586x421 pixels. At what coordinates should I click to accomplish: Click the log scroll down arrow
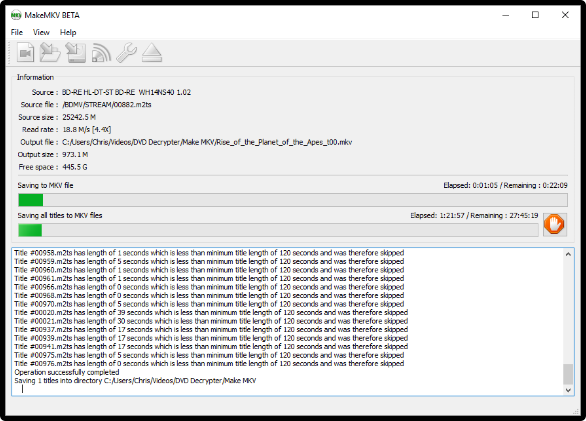click(568, 390)
